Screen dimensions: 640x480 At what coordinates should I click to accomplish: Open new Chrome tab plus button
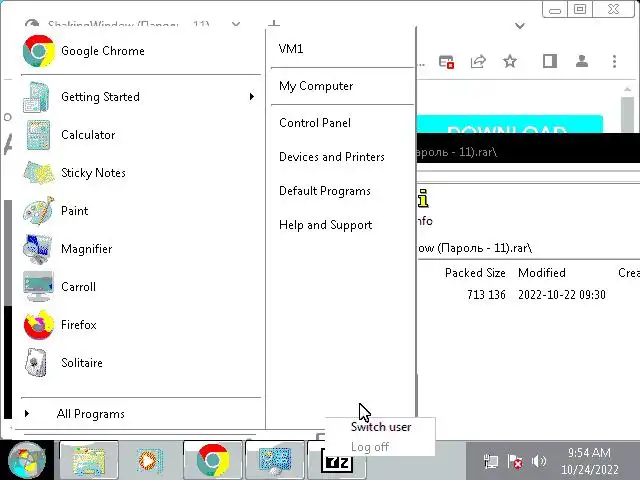tap(274, 24)
